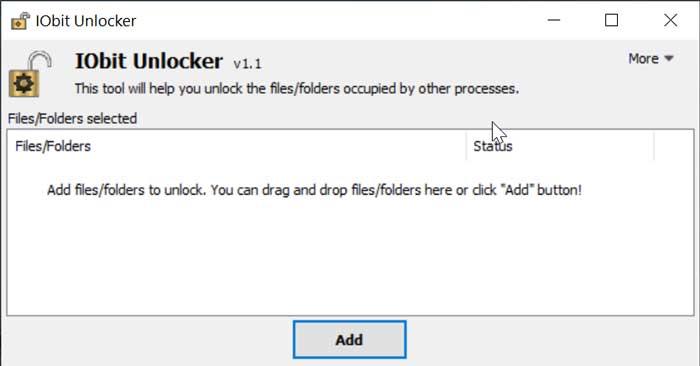Viewport: 700px width, 366px height.
Task: Click the arrow beside More
Action: click(669, 58)
